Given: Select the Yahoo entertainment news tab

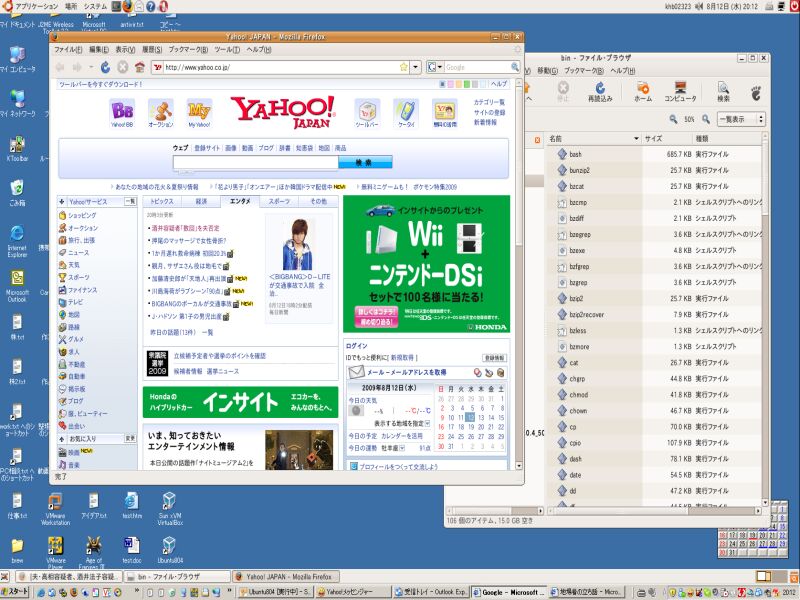Looking at the screenshot, I should (240, 202).
